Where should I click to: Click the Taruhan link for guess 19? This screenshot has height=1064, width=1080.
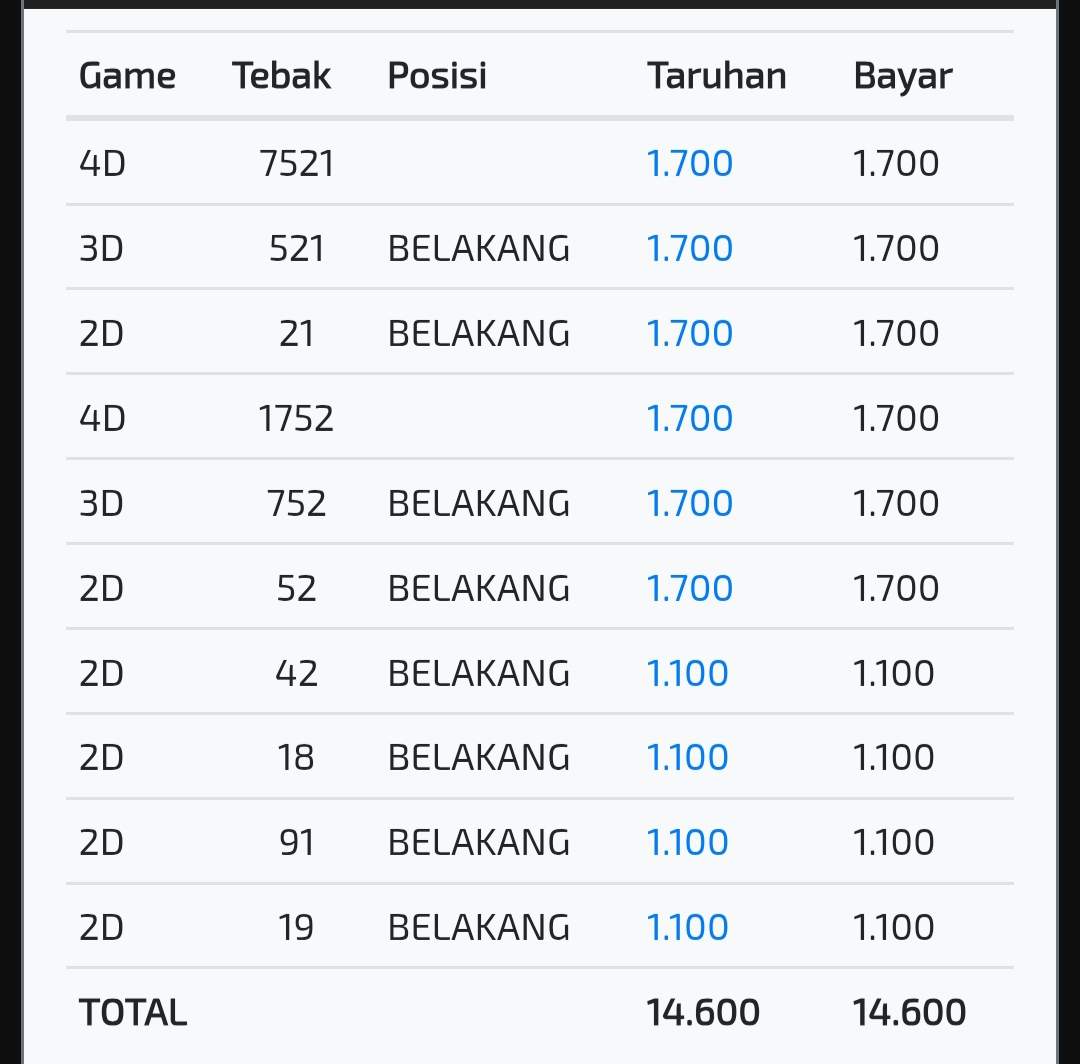pos(688,928)
